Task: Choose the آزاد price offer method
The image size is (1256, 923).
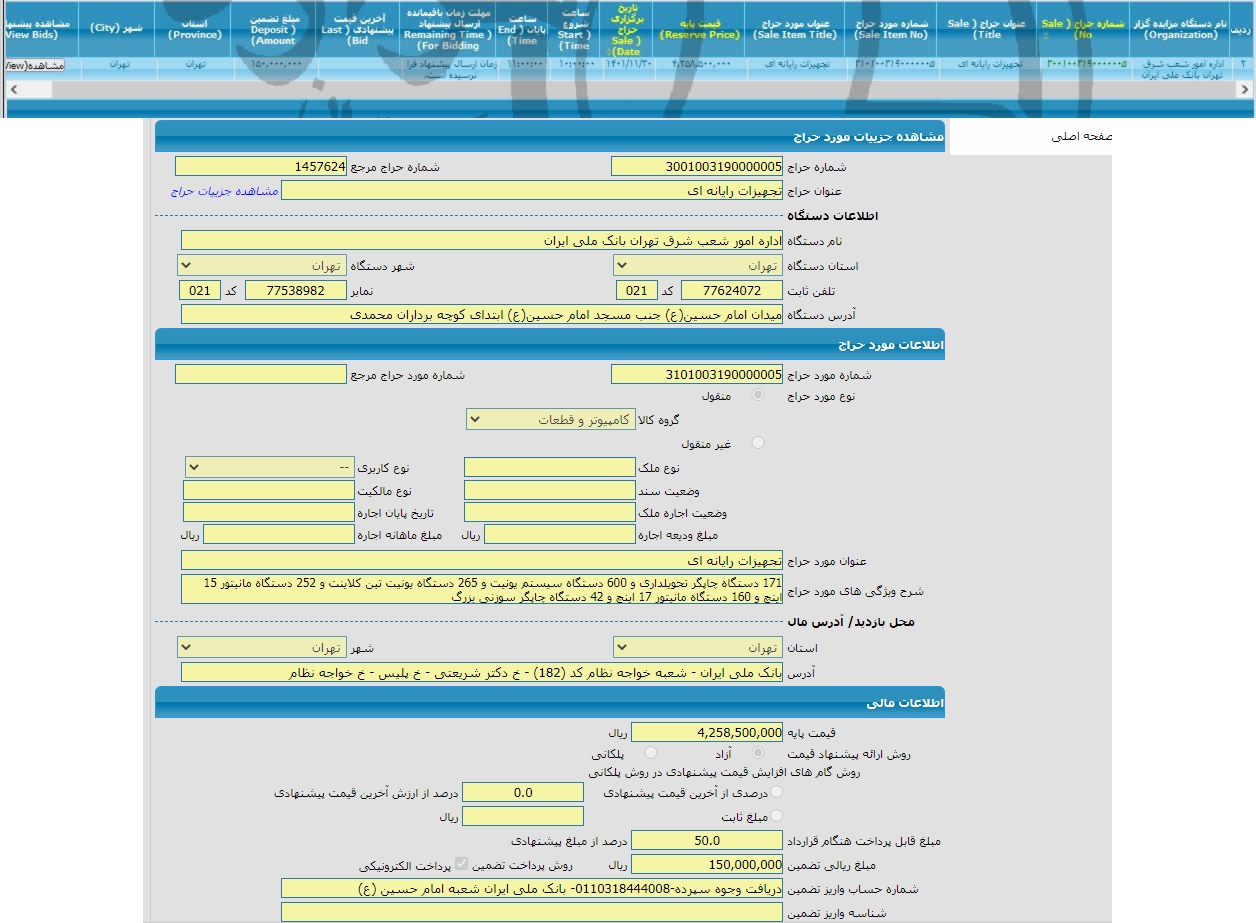Action: tap(759, 752)
